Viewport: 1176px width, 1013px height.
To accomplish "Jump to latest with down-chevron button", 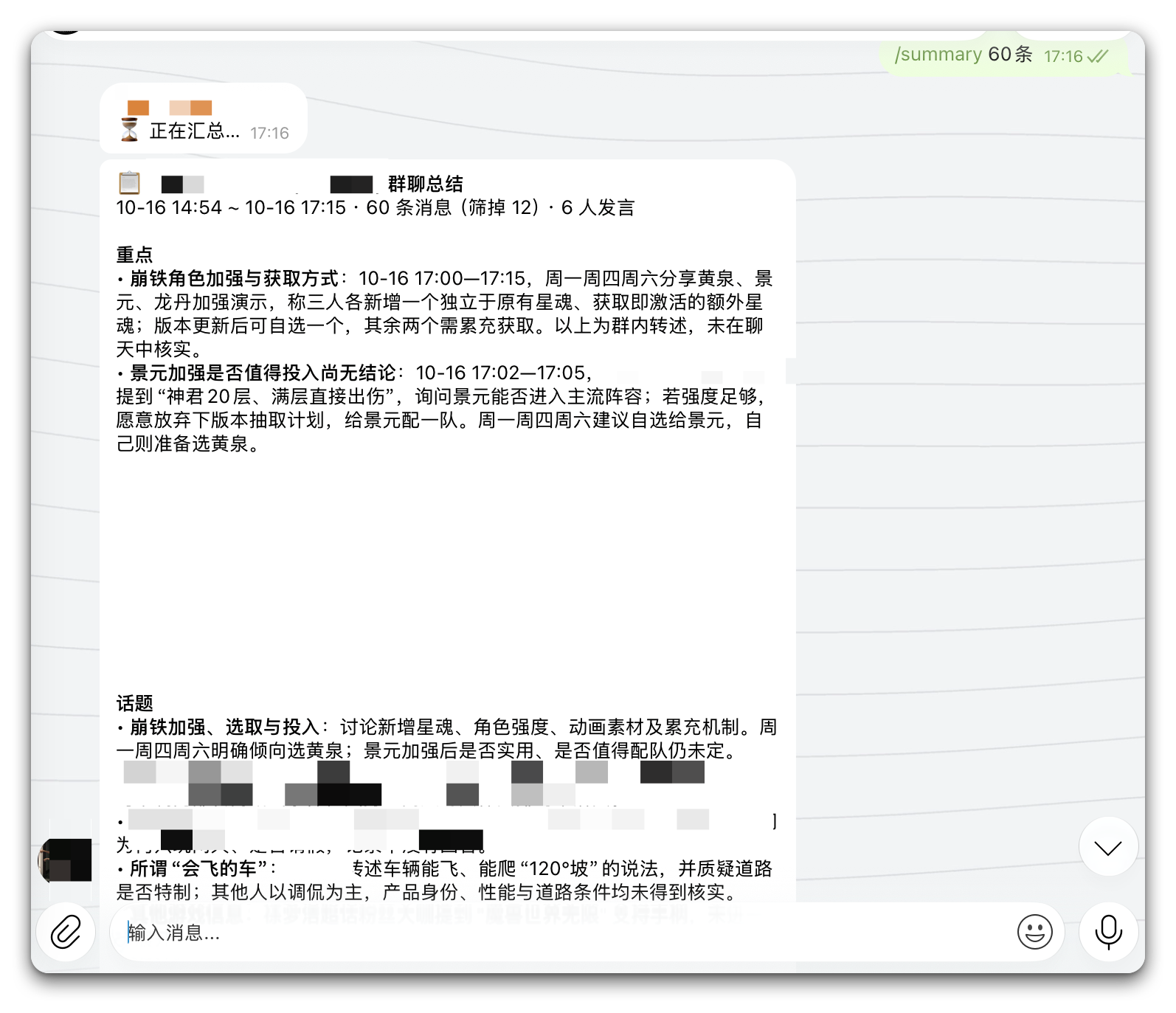I will tap(1108, 847).
